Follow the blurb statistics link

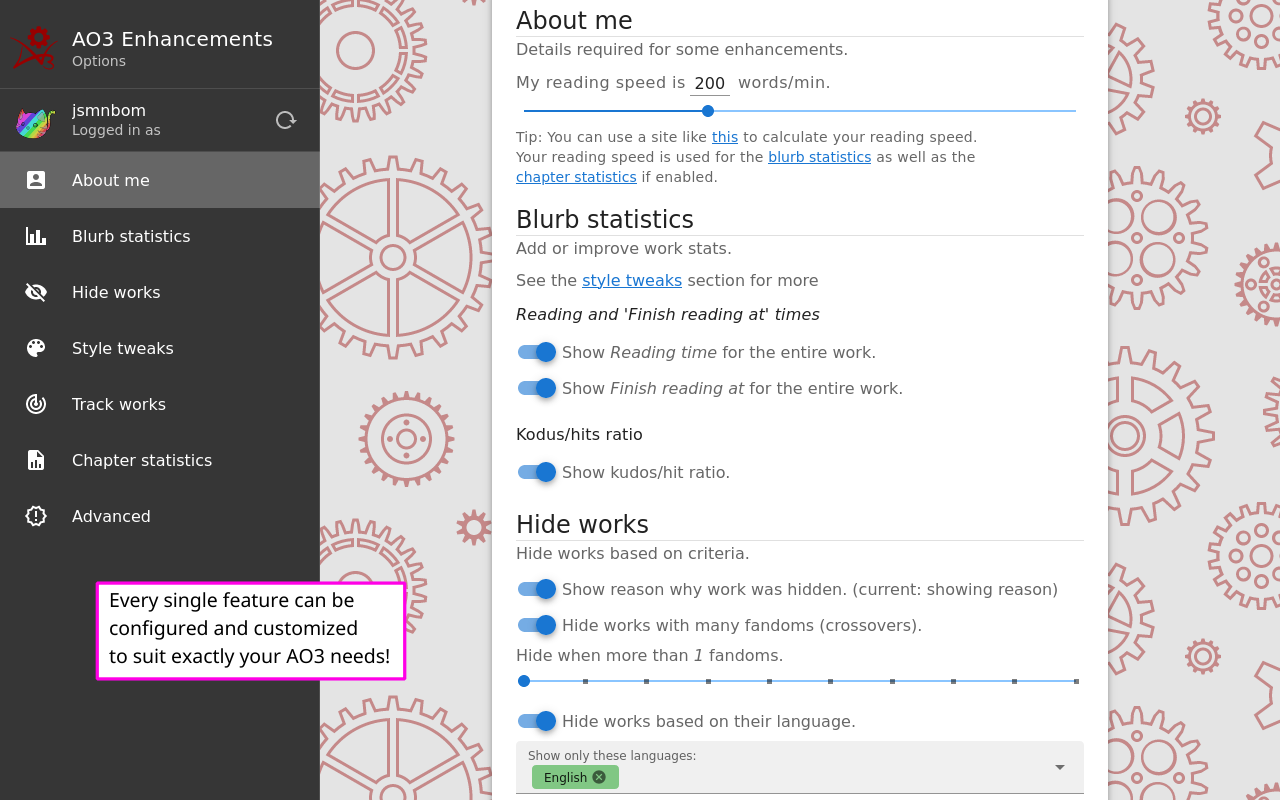point(819,157)
